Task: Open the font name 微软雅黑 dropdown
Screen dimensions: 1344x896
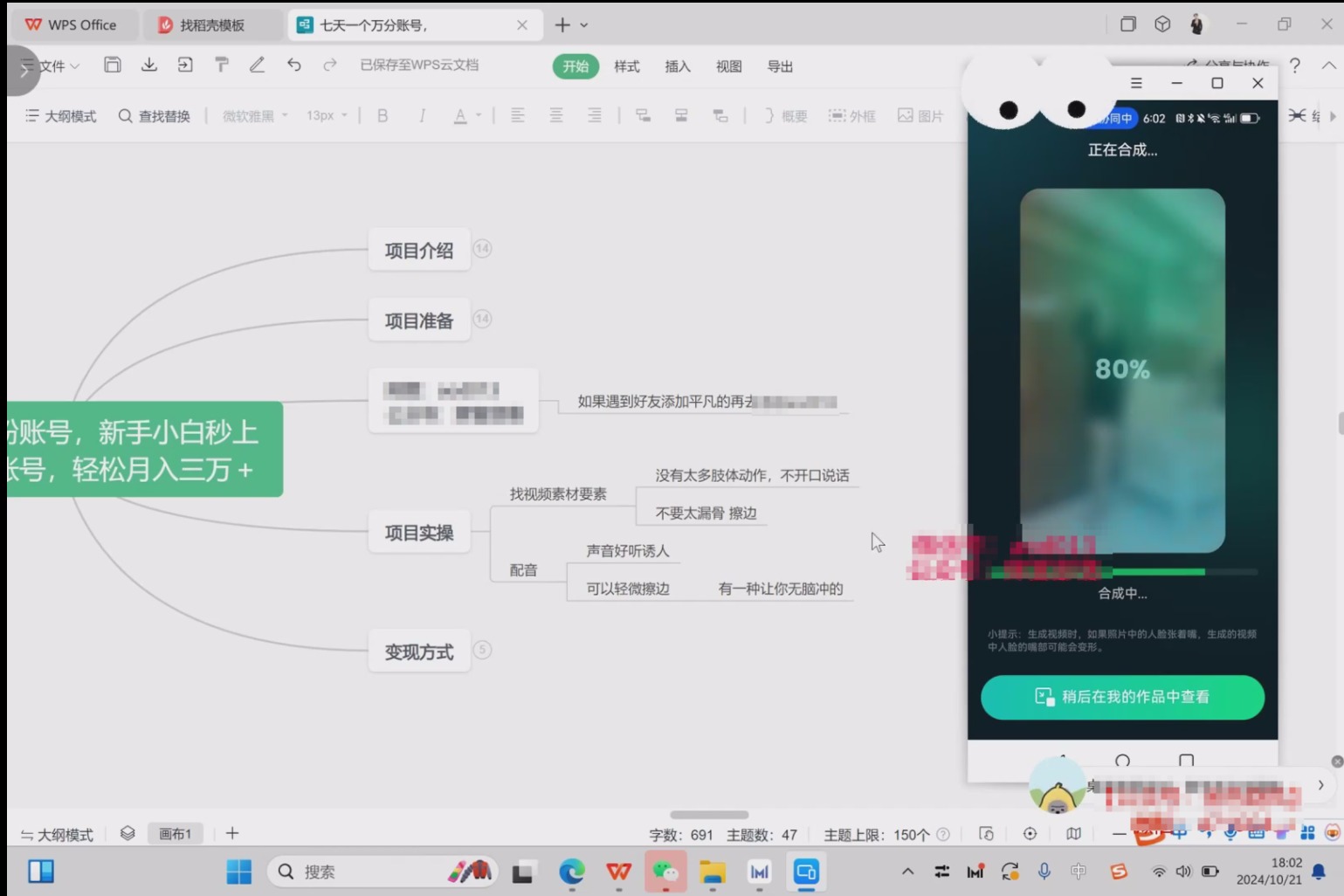Action: click(255, 115)
